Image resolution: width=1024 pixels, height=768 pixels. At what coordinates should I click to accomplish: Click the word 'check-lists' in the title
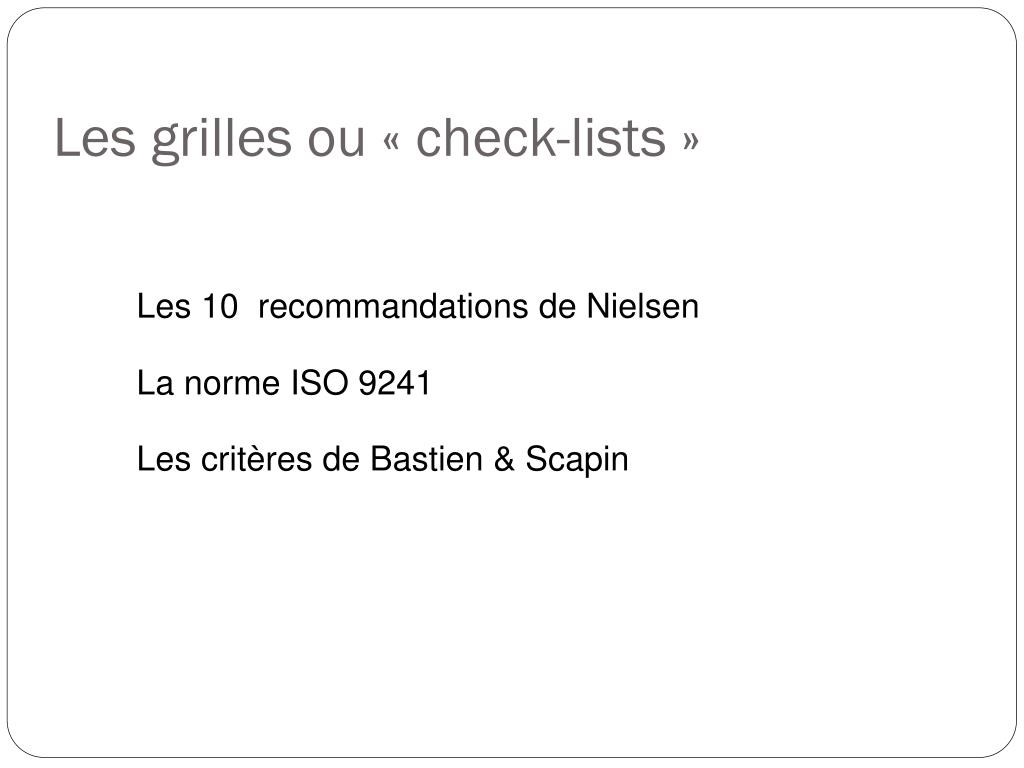click(541, 137)
